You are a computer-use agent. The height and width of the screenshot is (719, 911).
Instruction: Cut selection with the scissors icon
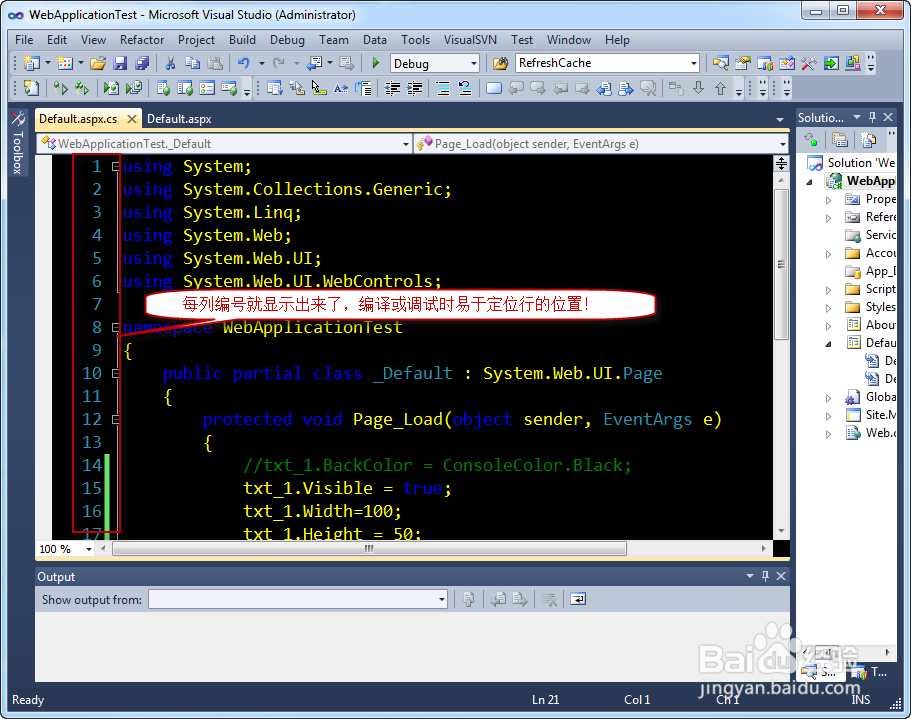click(x=171, y=63)
